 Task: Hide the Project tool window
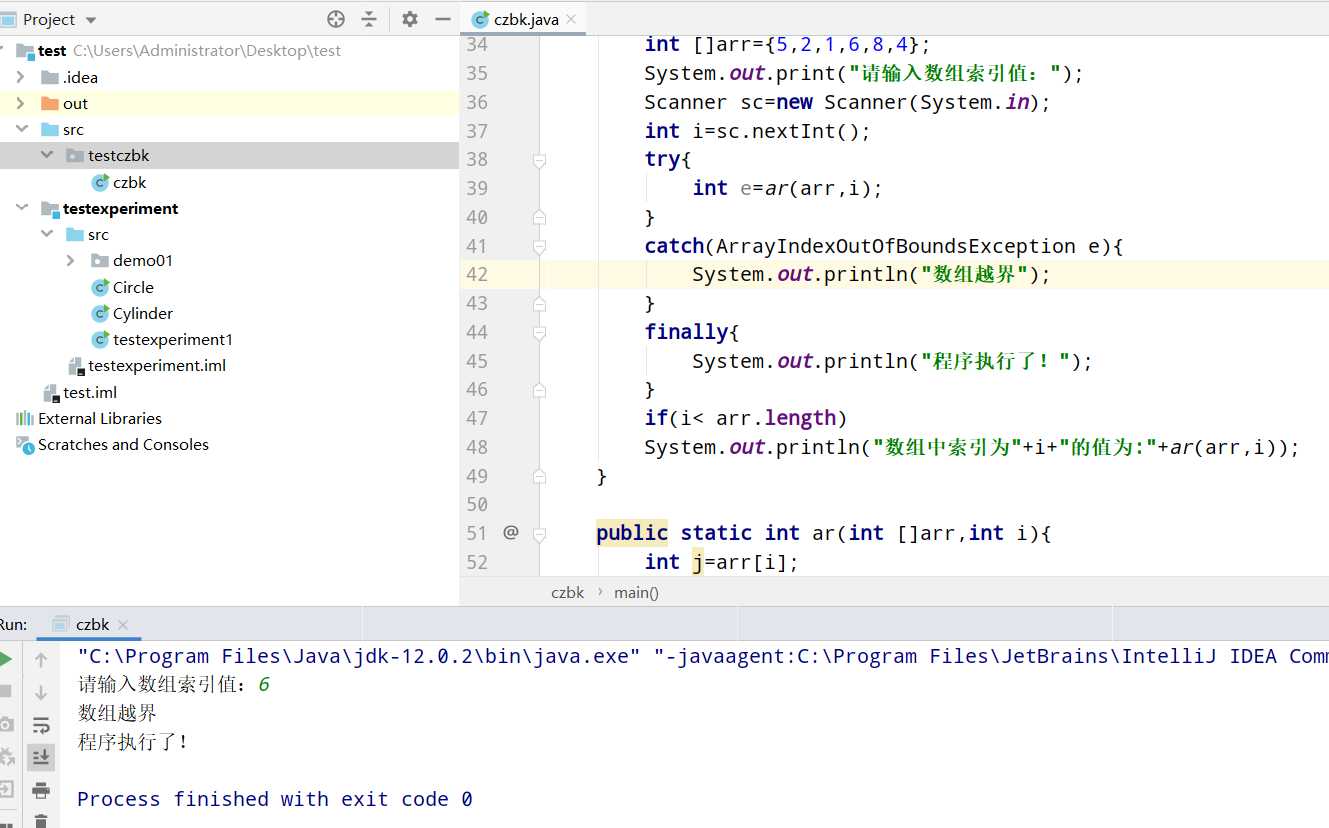443,19
